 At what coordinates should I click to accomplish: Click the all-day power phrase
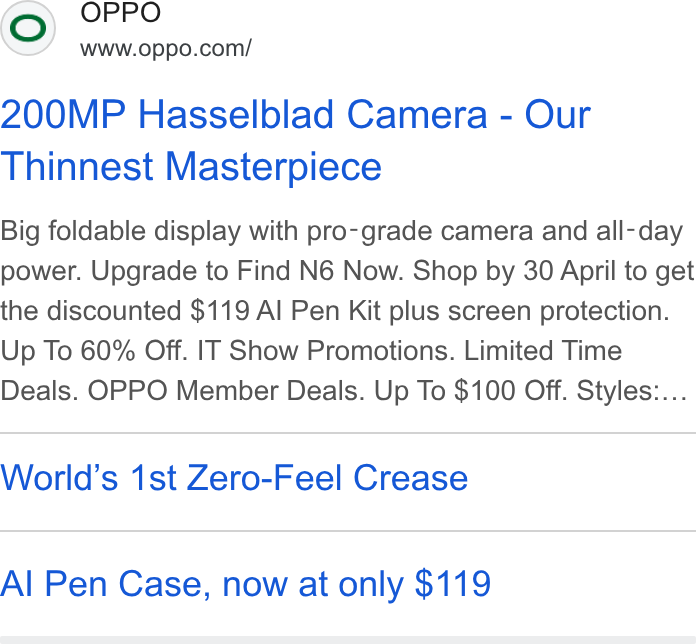click(639, 232)
